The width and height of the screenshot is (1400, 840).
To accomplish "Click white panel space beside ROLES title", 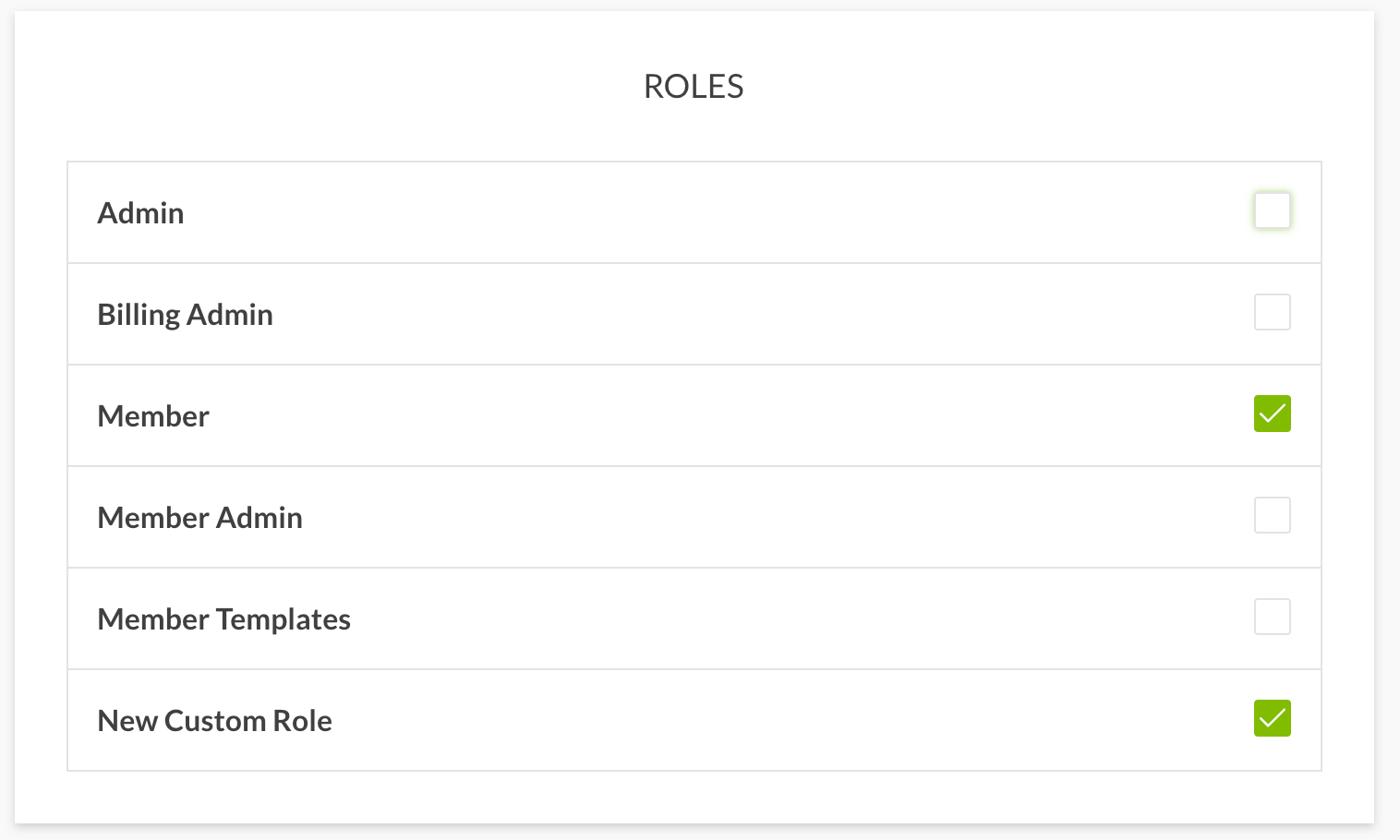I will point(1016,87).
